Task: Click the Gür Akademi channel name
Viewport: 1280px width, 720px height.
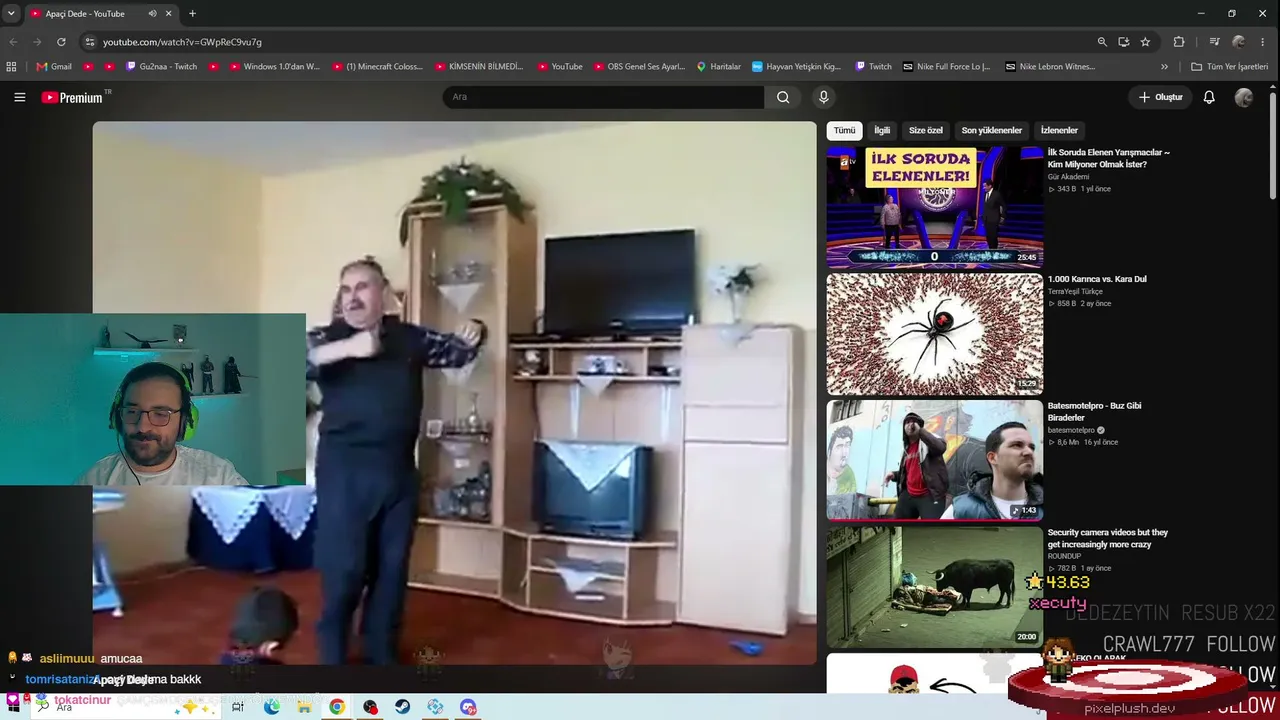Action: (x=1068, y=177)
